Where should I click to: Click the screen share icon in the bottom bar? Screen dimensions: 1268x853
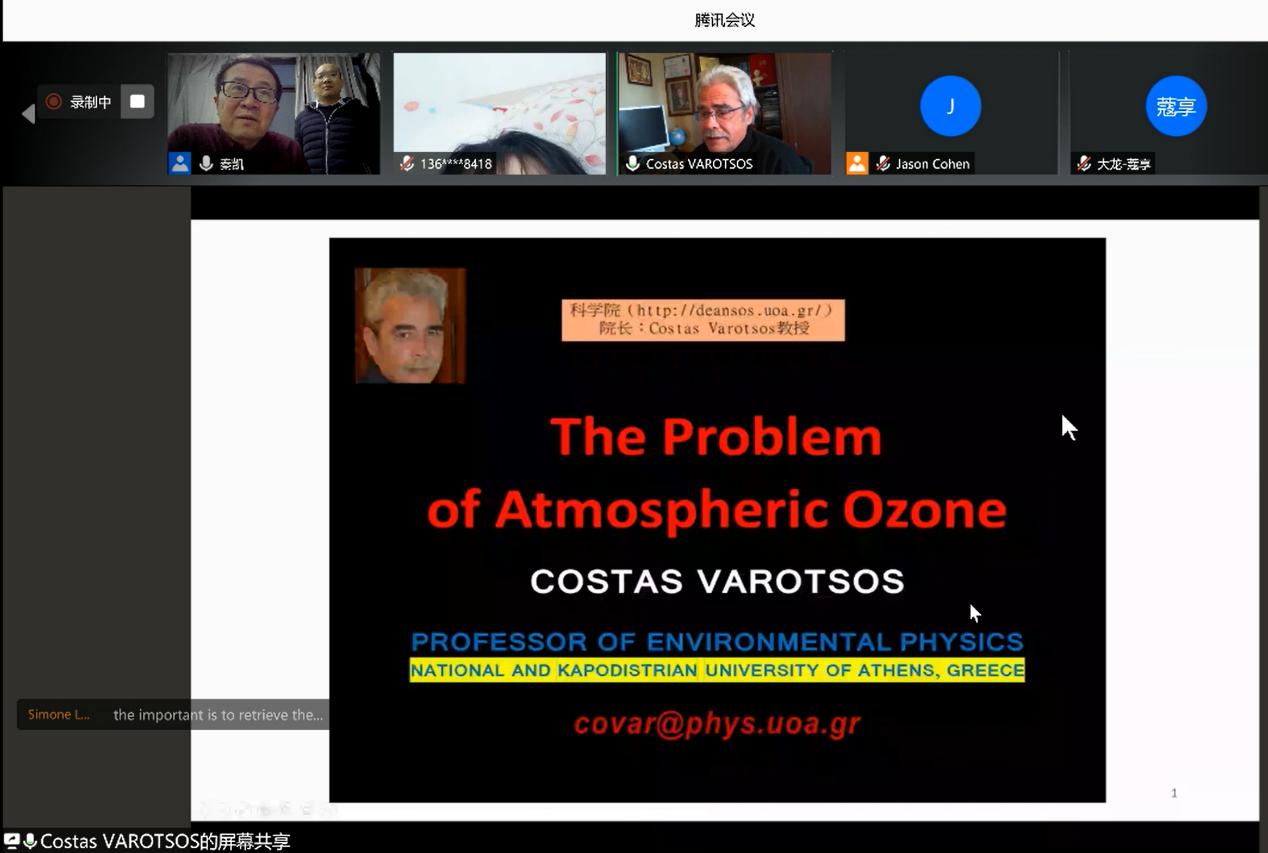click(x=12, y=841)
